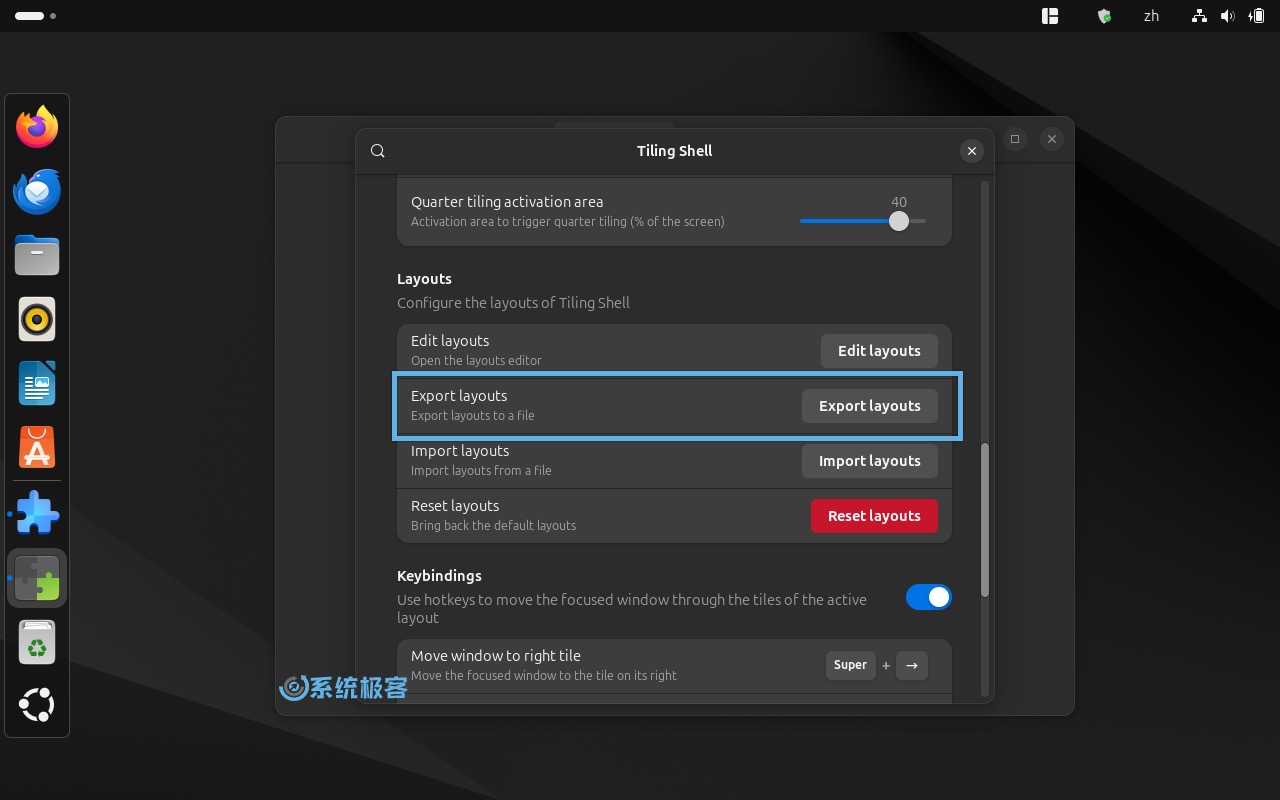Click the Import layouts button
This screenshot has height=800, width=1280.
tap(870, 461)
